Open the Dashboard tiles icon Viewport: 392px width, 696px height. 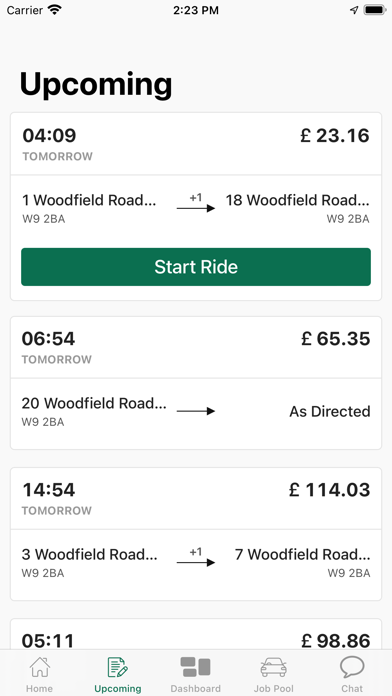195,668
